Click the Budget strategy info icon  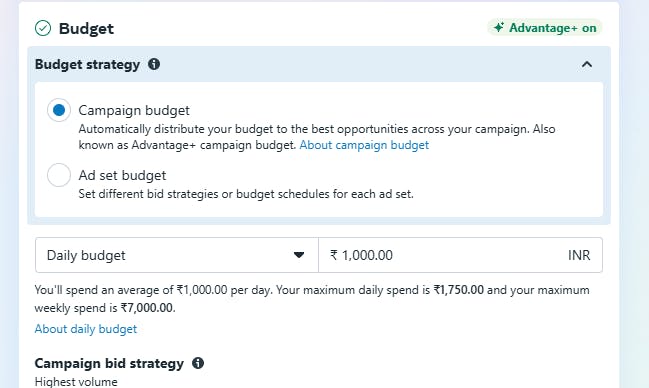tap(154, 64)
